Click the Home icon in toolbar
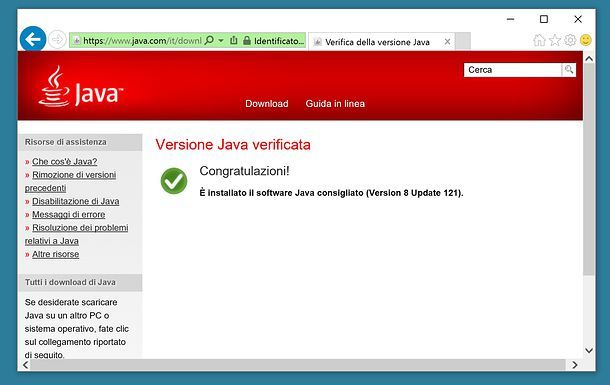The height and width of the screenshot is (385, 610). click(539, 40)
